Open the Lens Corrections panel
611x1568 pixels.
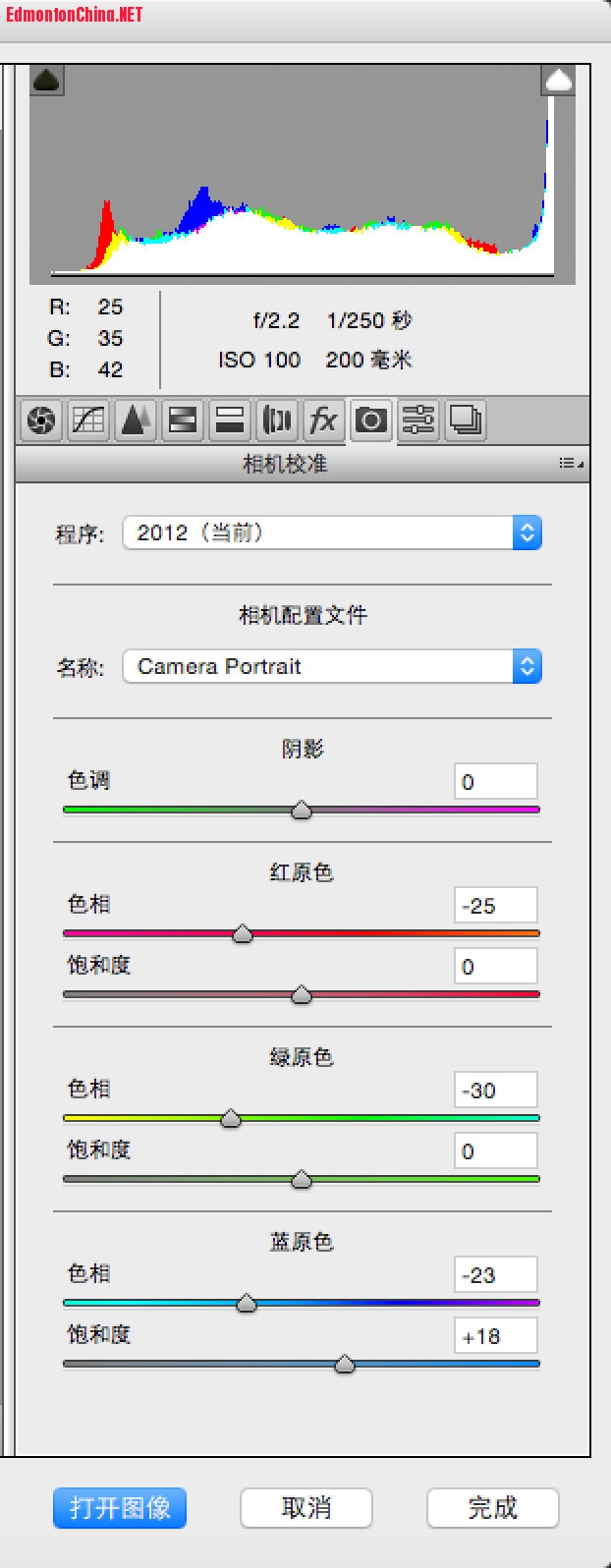tap(277, 421)
